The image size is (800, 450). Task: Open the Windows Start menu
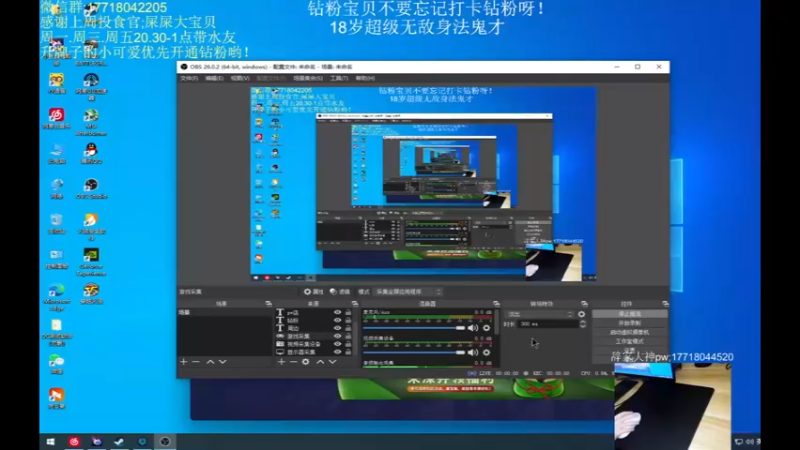51,441
